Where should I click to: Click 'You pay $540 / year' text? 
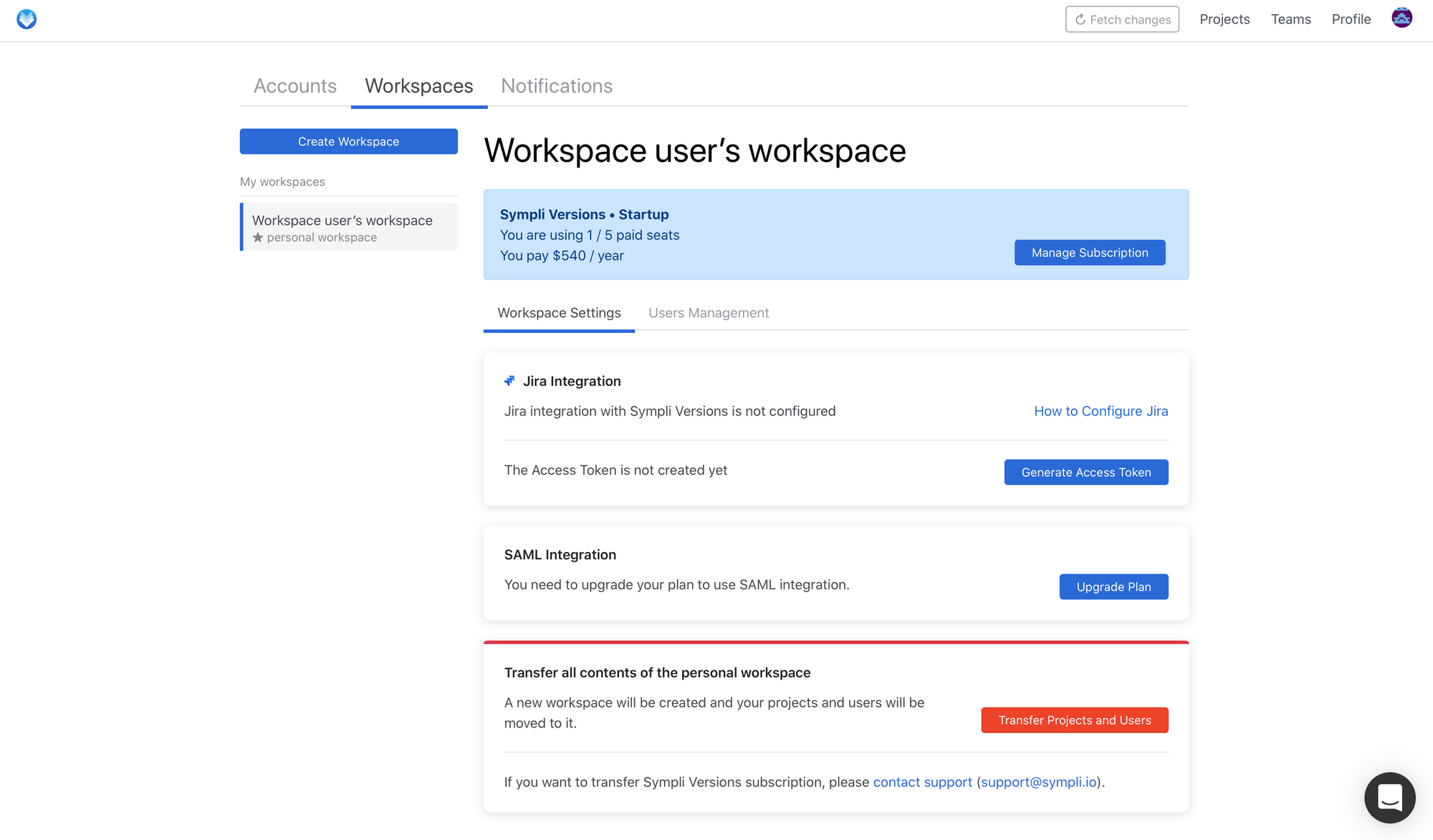coord(562,256)
